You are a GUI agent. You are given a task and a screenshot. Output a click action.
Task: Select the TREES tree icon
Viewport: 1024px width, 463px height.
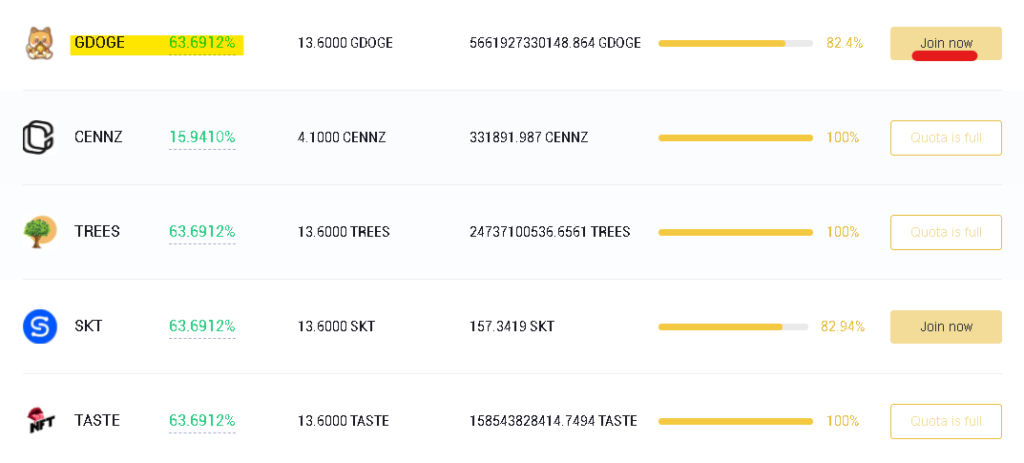point(40,232)
